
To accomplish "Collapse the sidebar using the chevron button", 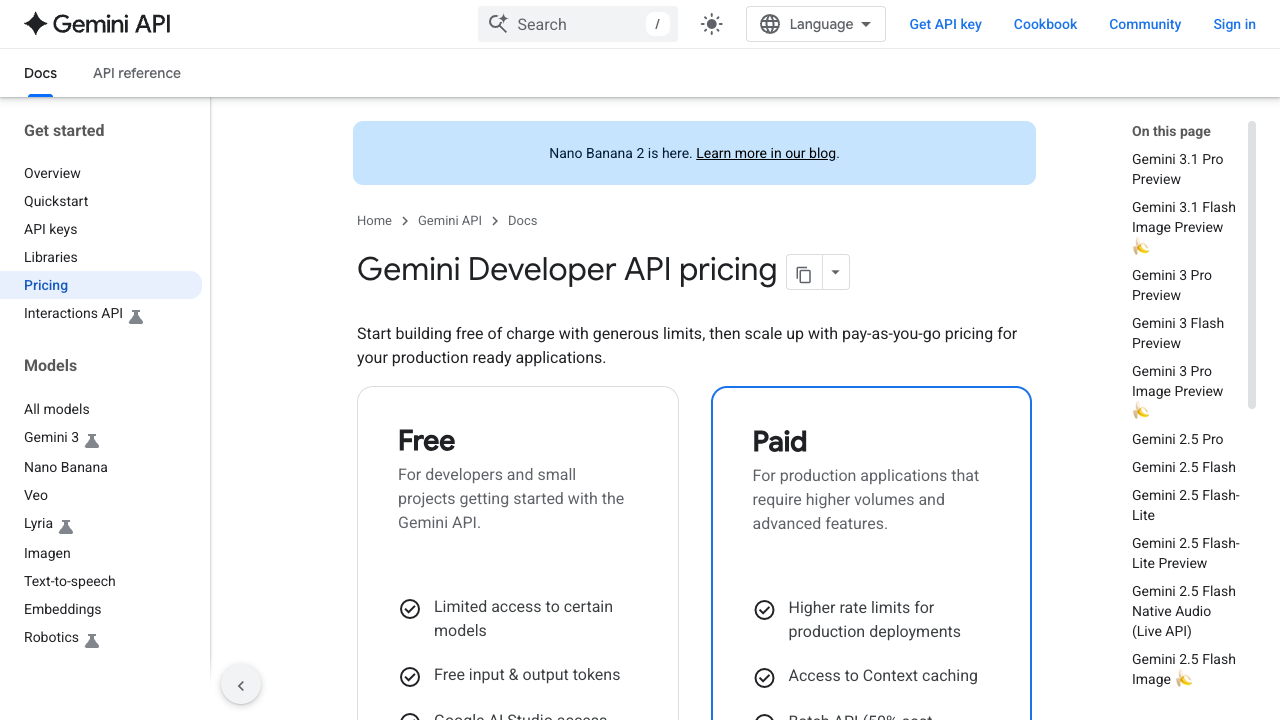I will pos(240,684).
